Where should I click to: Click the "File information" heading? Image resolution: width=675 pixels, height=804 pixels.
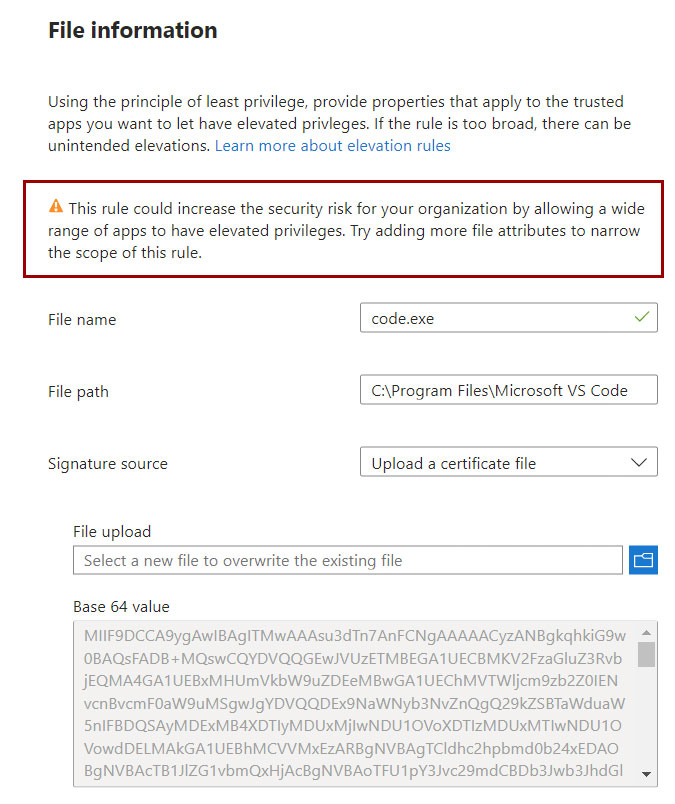click(x=133, y=30)
